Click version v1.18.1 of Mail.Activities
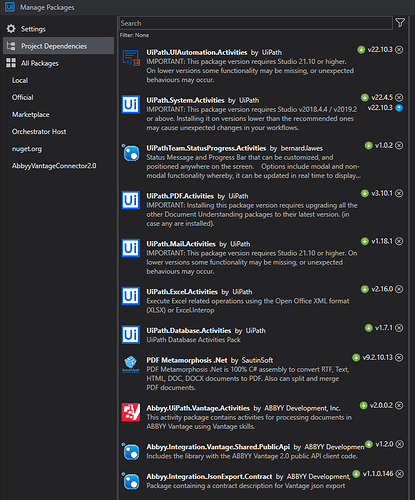Screen dimensions: 415x500 click(382, 241)
